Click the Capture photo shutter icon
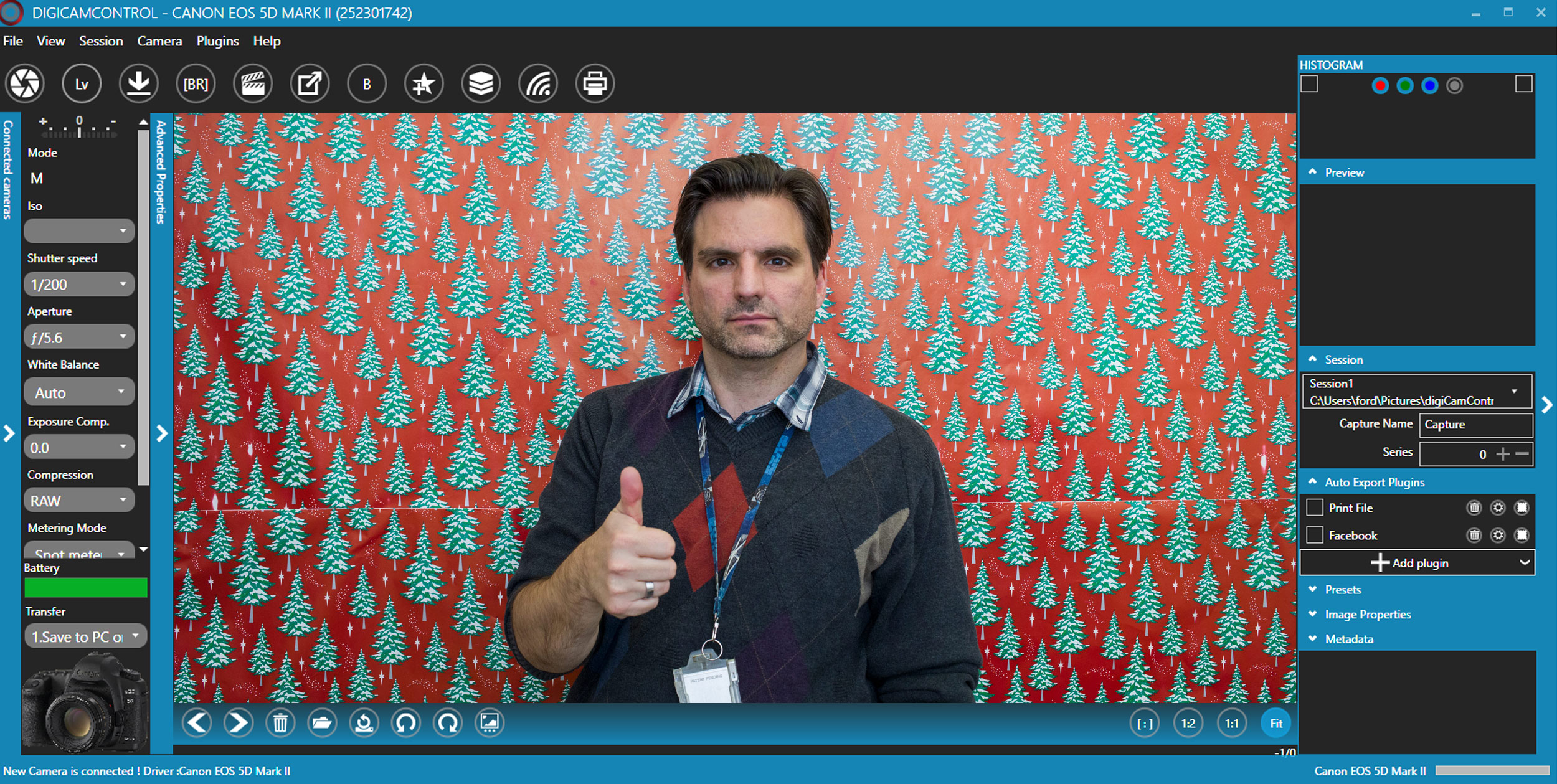Viewport: 1557px width, 784px height. point(25,83)
